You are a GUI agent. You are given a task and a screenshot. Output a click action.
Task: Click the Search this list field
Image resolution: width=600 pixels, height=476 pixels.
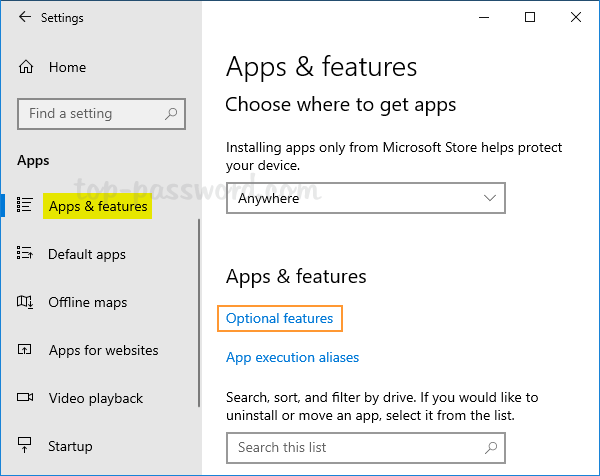pos(366,447)
